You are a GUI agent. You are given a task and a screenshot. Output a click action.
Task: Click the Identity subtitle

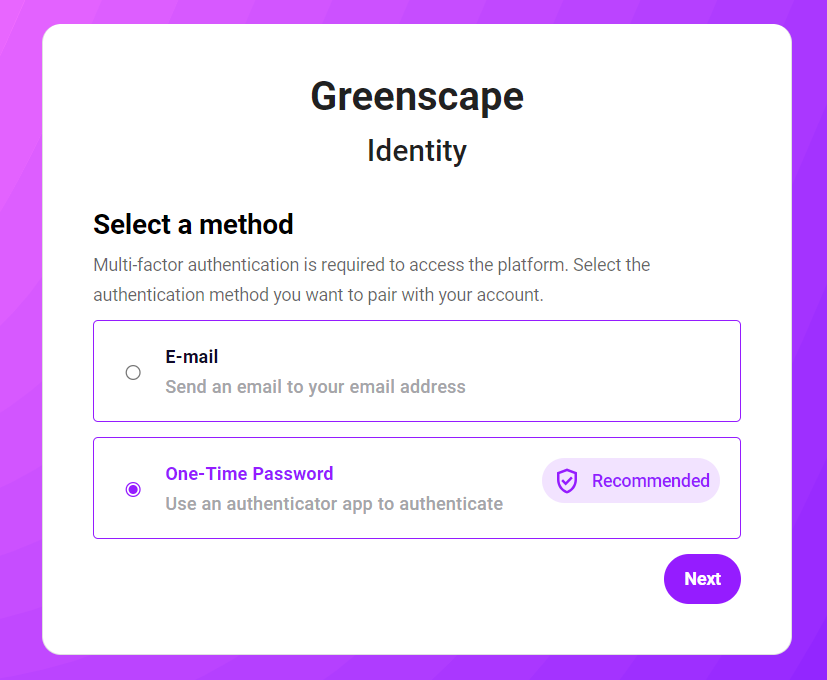417,151
